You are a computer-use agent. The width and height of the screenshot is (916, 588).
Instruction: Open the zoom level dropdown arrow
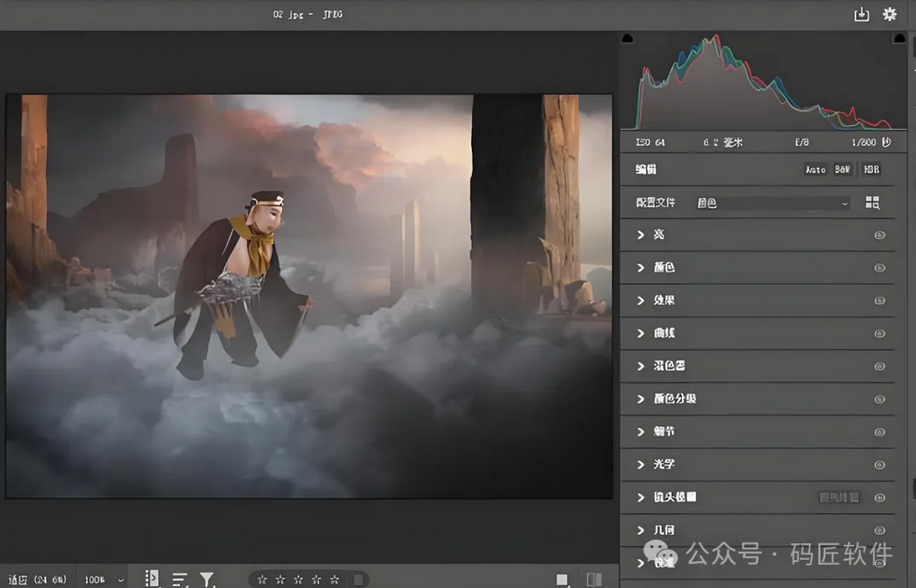tap(121, 580)
